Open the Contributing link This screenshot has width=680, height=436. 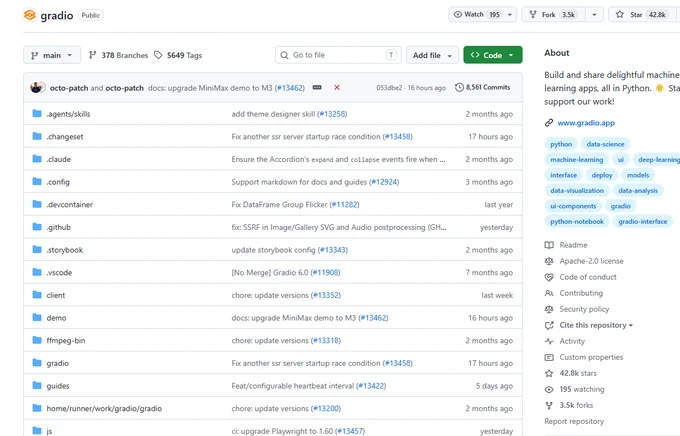581,293
